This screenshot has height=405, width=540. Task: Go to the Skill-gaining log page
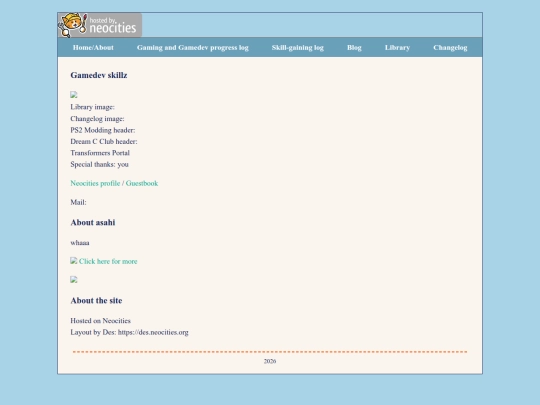tap(298, 48)
